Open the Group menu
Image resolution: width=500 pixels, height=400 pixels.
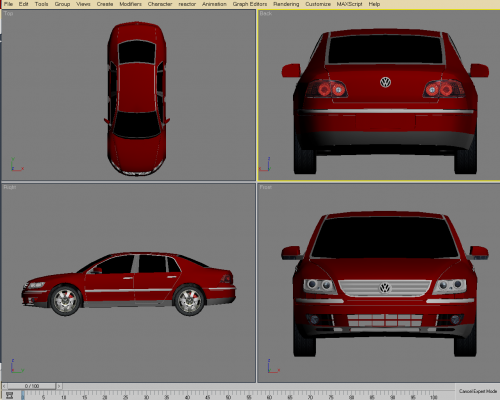(62, 4)
